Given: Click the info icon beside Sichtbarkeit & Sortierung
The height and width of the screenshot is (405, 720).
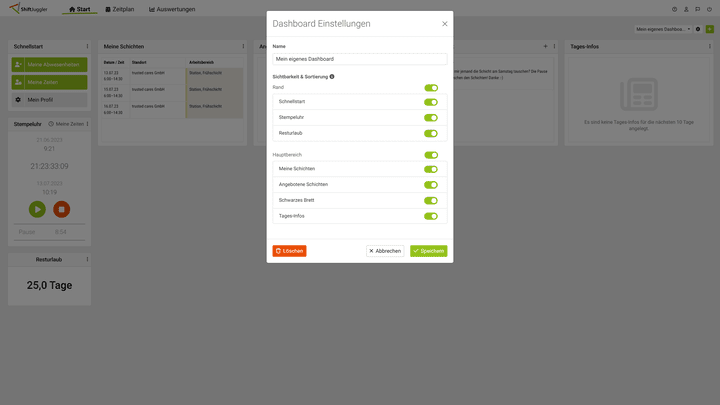Looking at the screenshot, I should (x=332, y=77).
